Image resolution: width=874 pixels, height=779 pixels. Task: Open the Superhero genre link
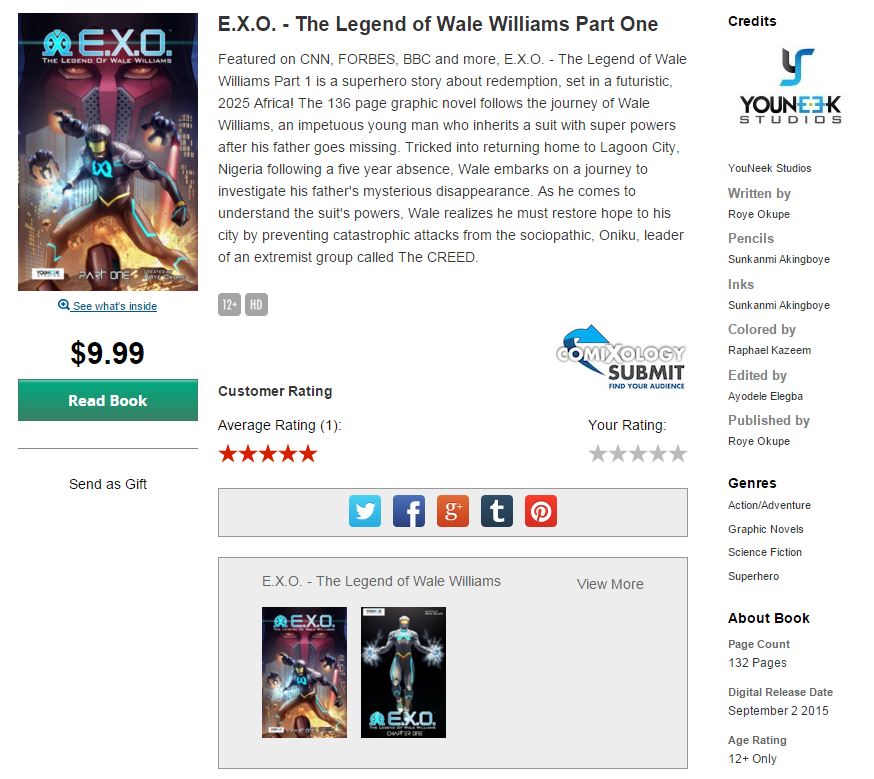tap(753, 576)
